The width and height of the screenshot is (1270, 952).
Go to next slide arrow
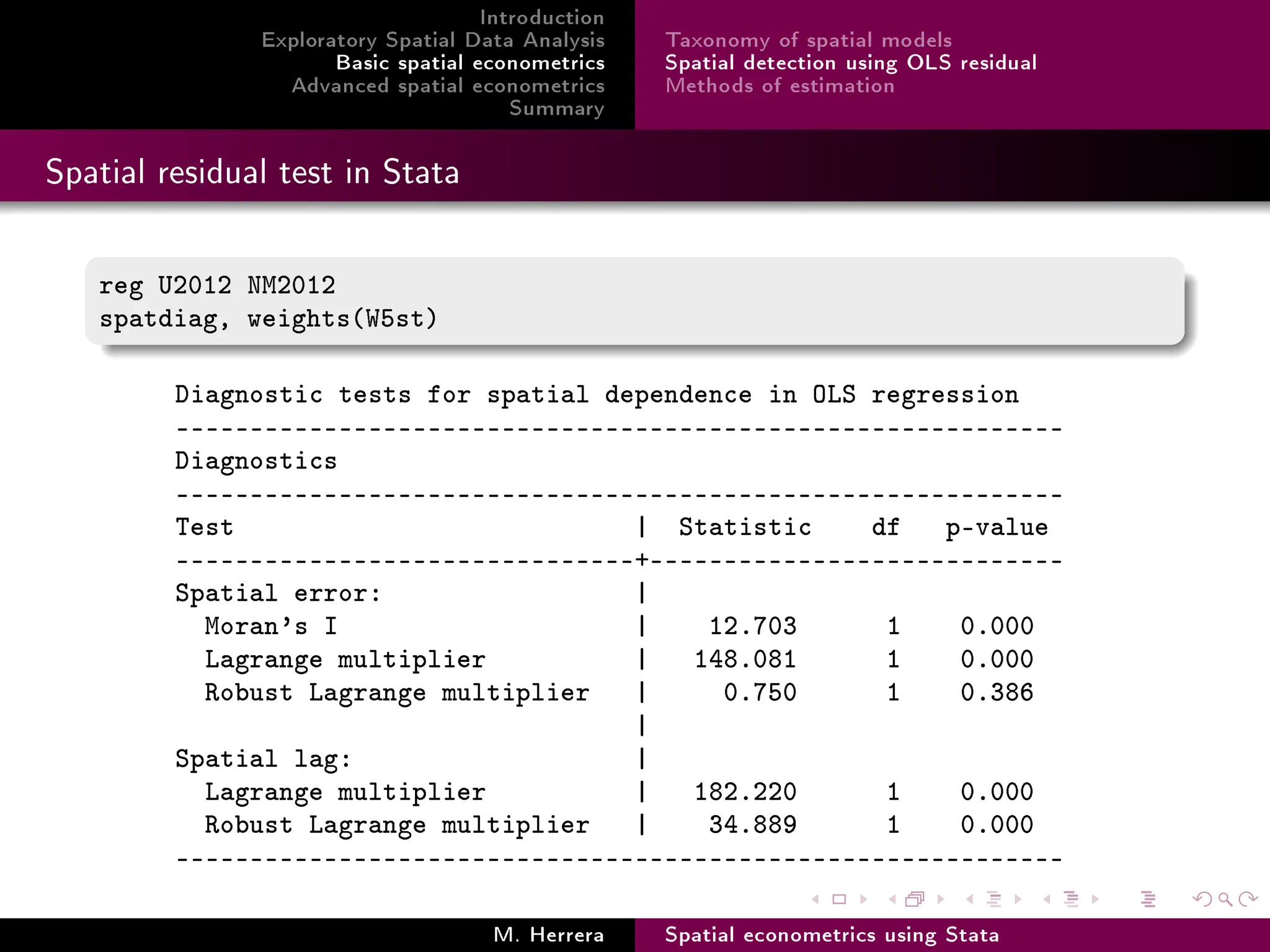864,899
